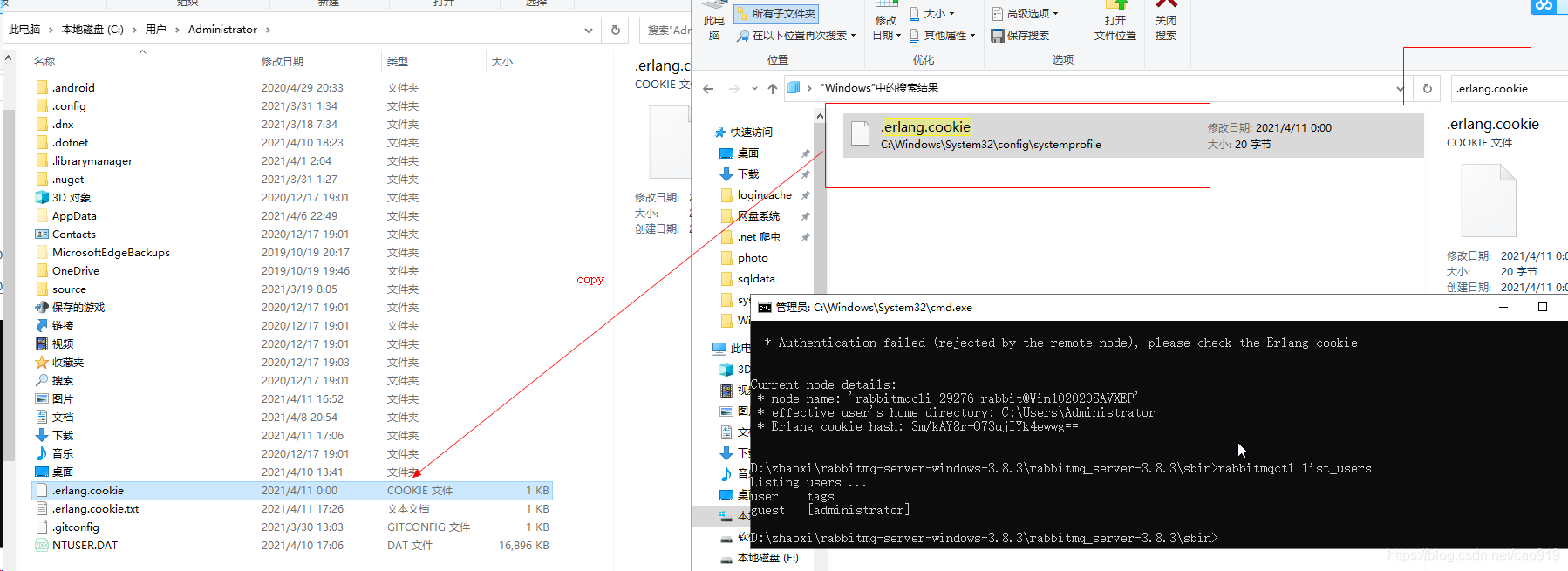Select the 视频 folder icon
1568x571 pixels.
coord(42,343)
